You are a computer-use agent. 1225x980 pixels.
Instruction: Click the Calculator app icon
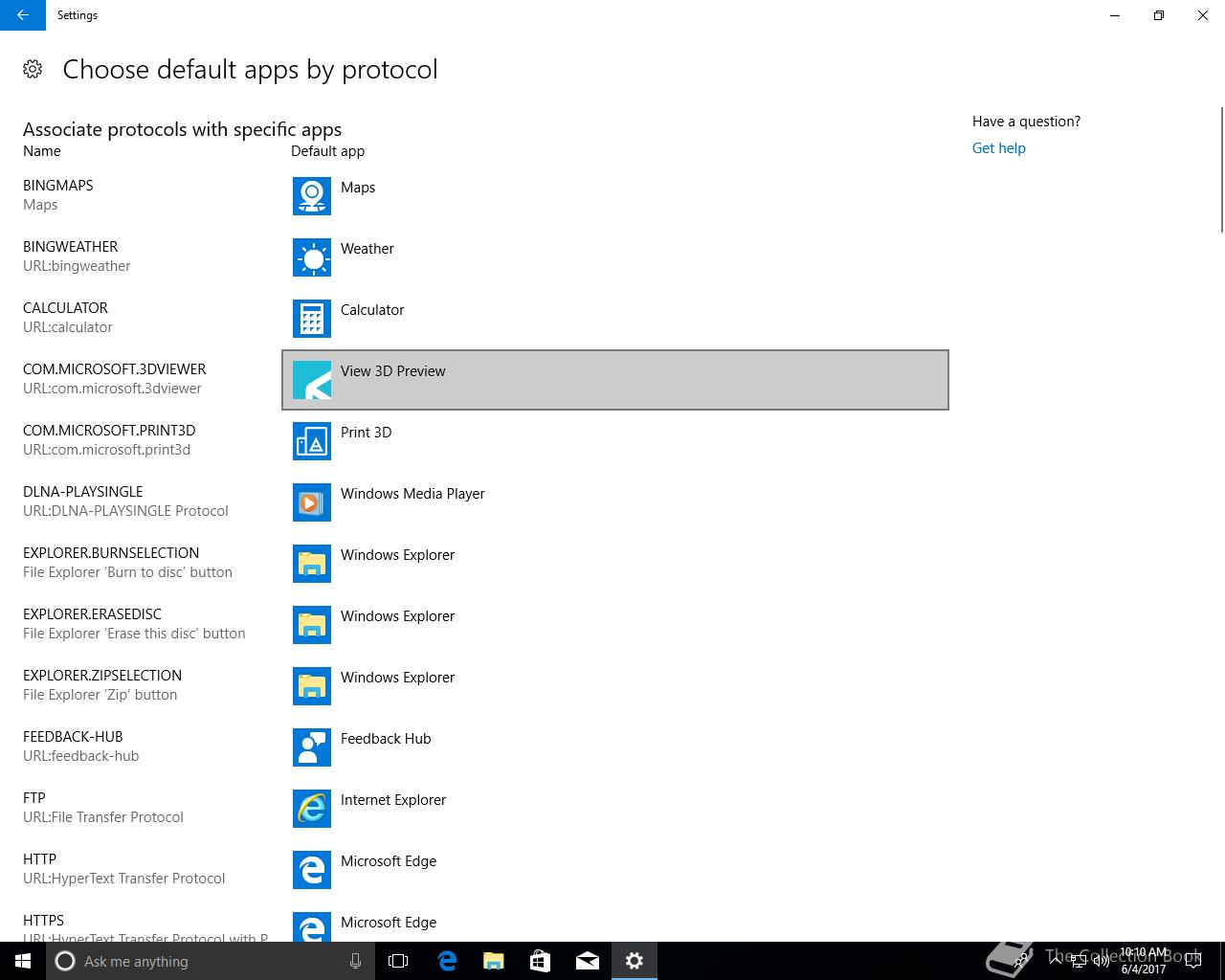(x=312, y=319)
